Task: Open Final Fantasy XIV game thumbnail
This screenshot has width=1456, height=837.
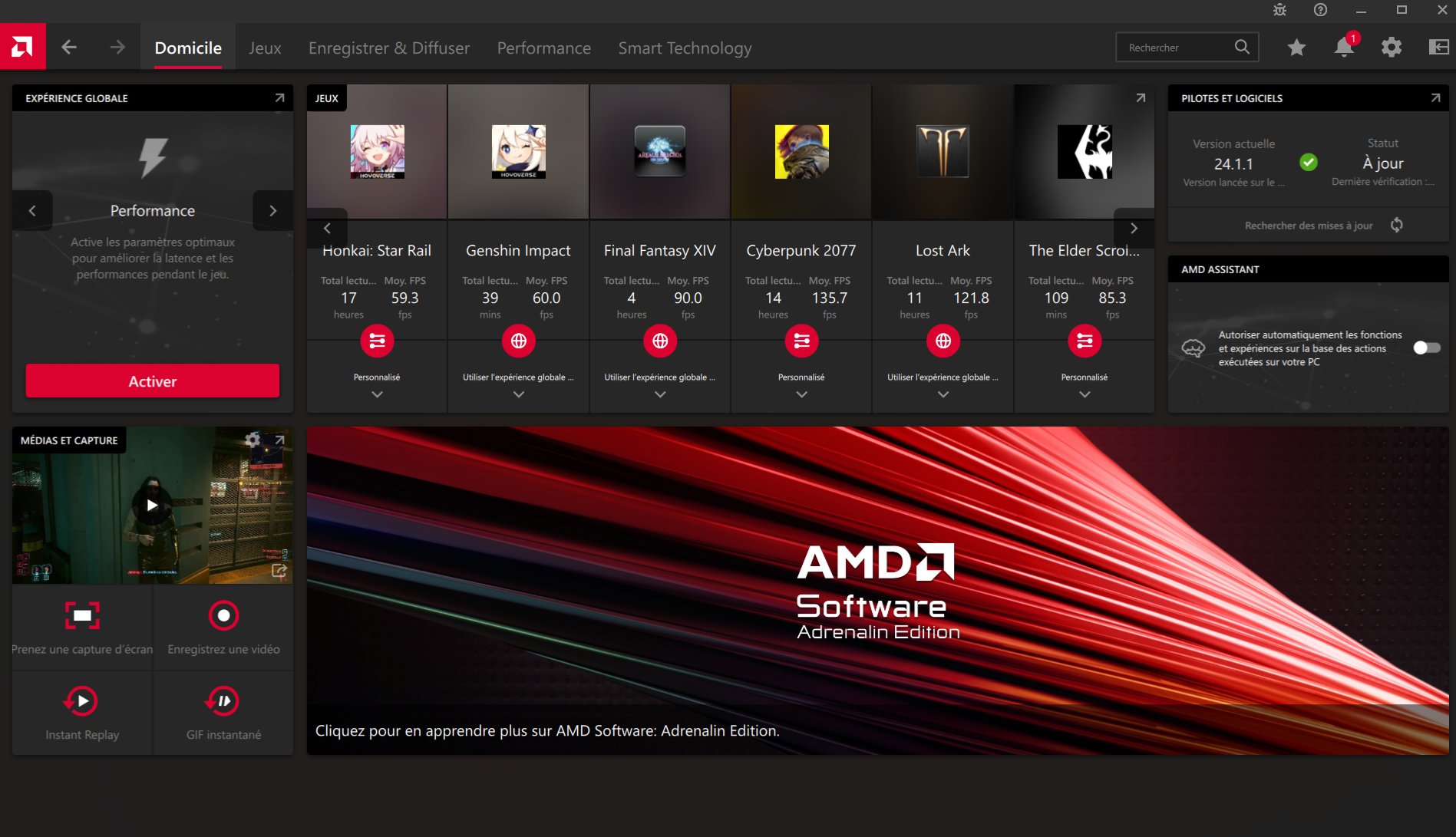Action: (x=660, y=152)
